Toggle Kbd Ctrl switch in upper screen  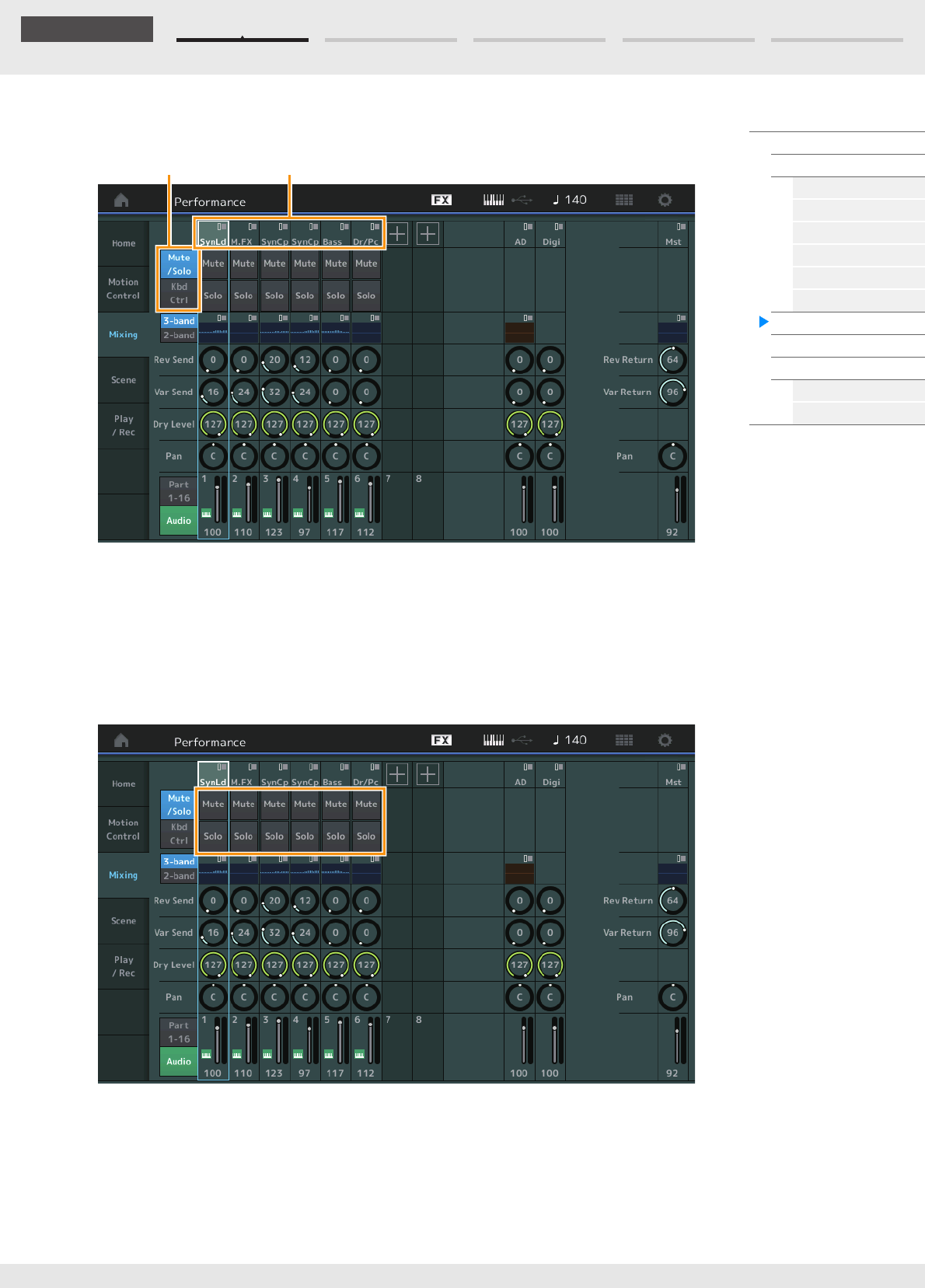[179, 293]
